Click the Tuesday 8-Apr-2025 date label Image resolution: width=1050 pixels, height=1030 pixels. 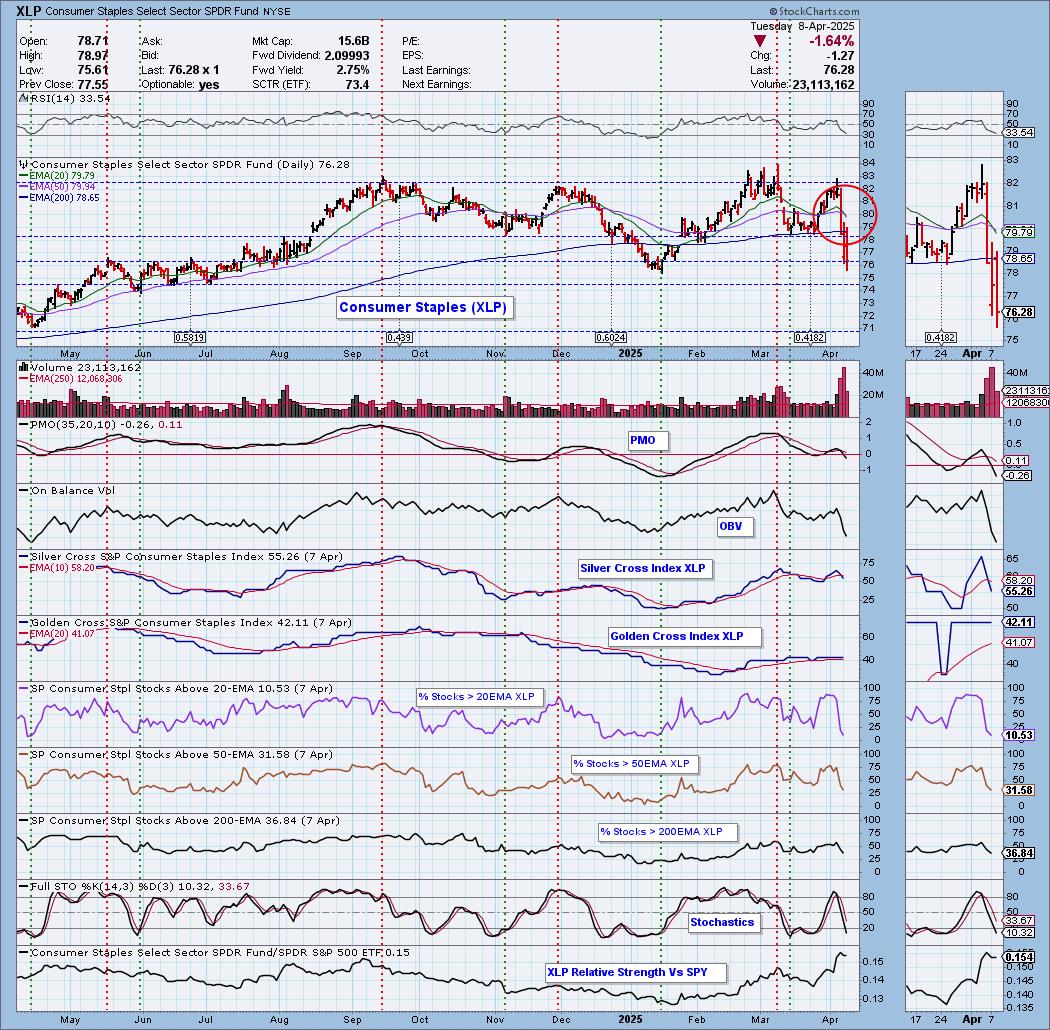coord(802,26)
